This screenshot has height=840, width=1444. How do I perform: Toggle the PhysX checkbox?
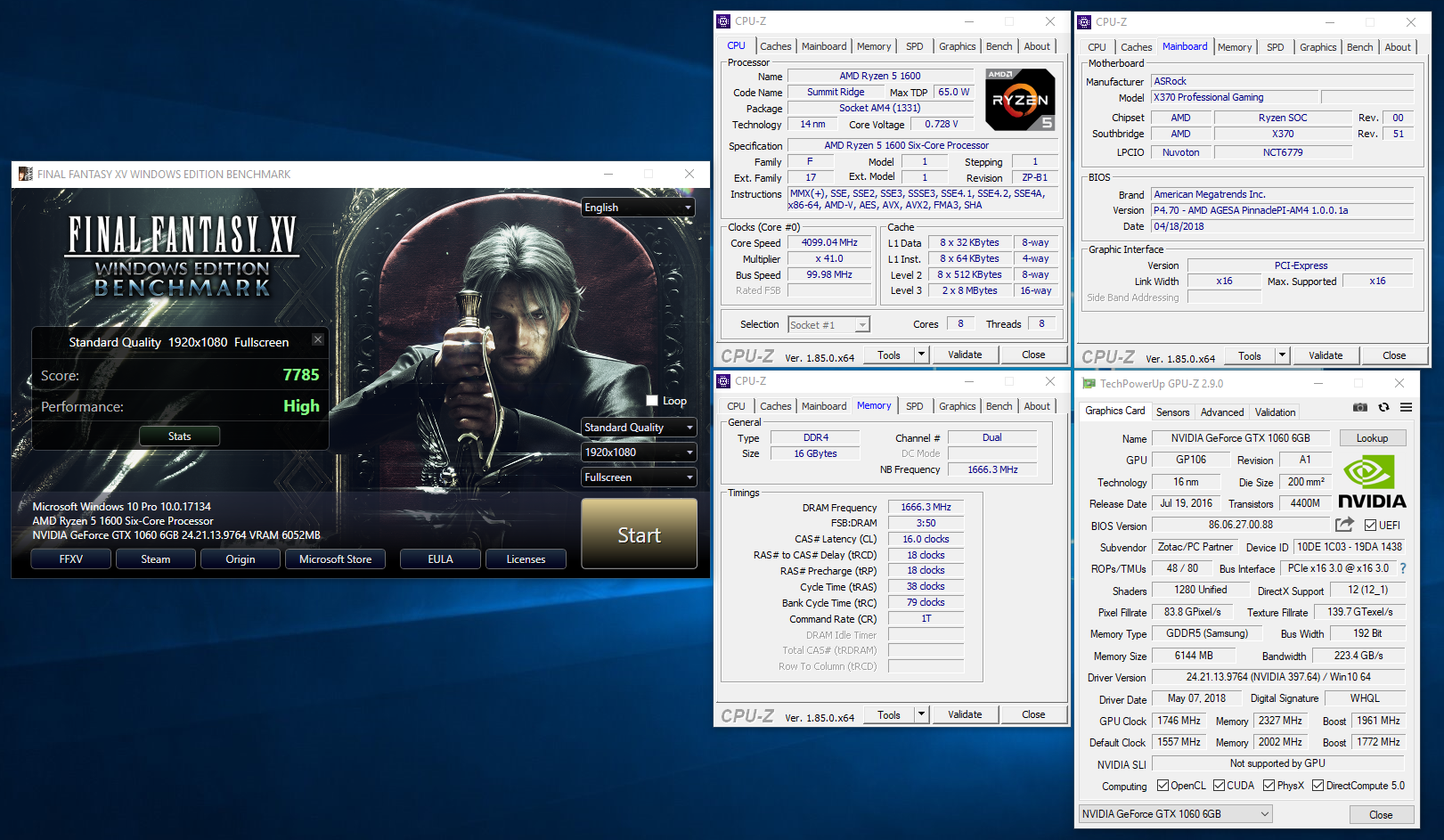(1269, 786)
